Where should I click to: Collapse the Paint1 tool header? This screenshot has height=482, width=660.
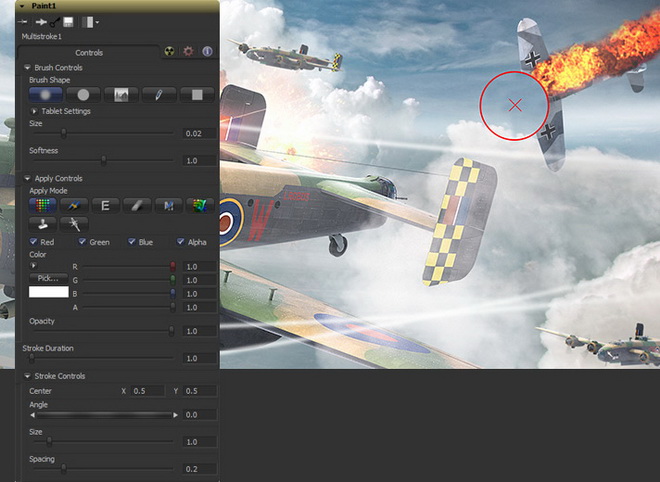22,6
